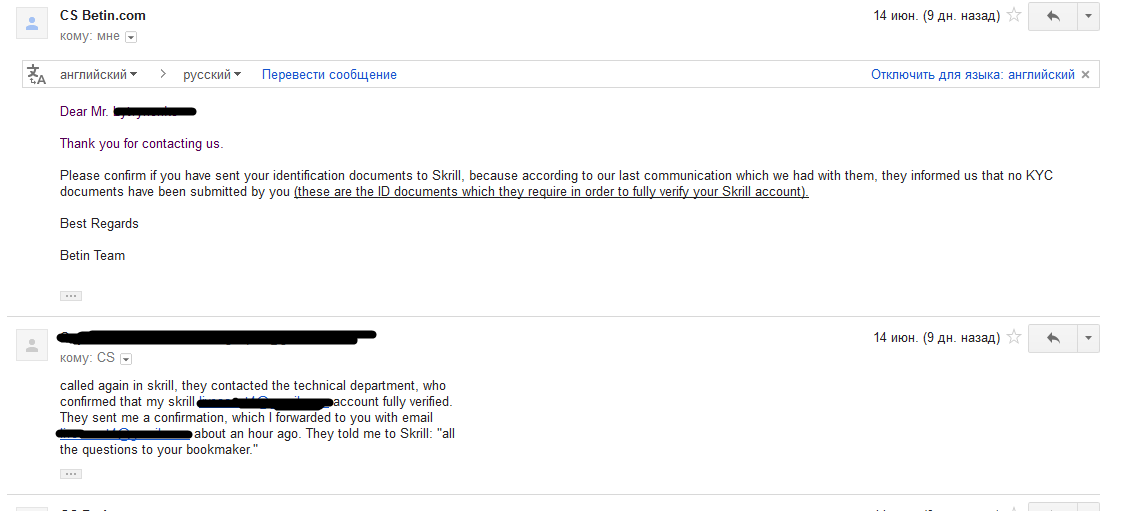Click 'Отключить для языка: английский' link
Viewport: 1137px width, 511px height.
[973, 75]
